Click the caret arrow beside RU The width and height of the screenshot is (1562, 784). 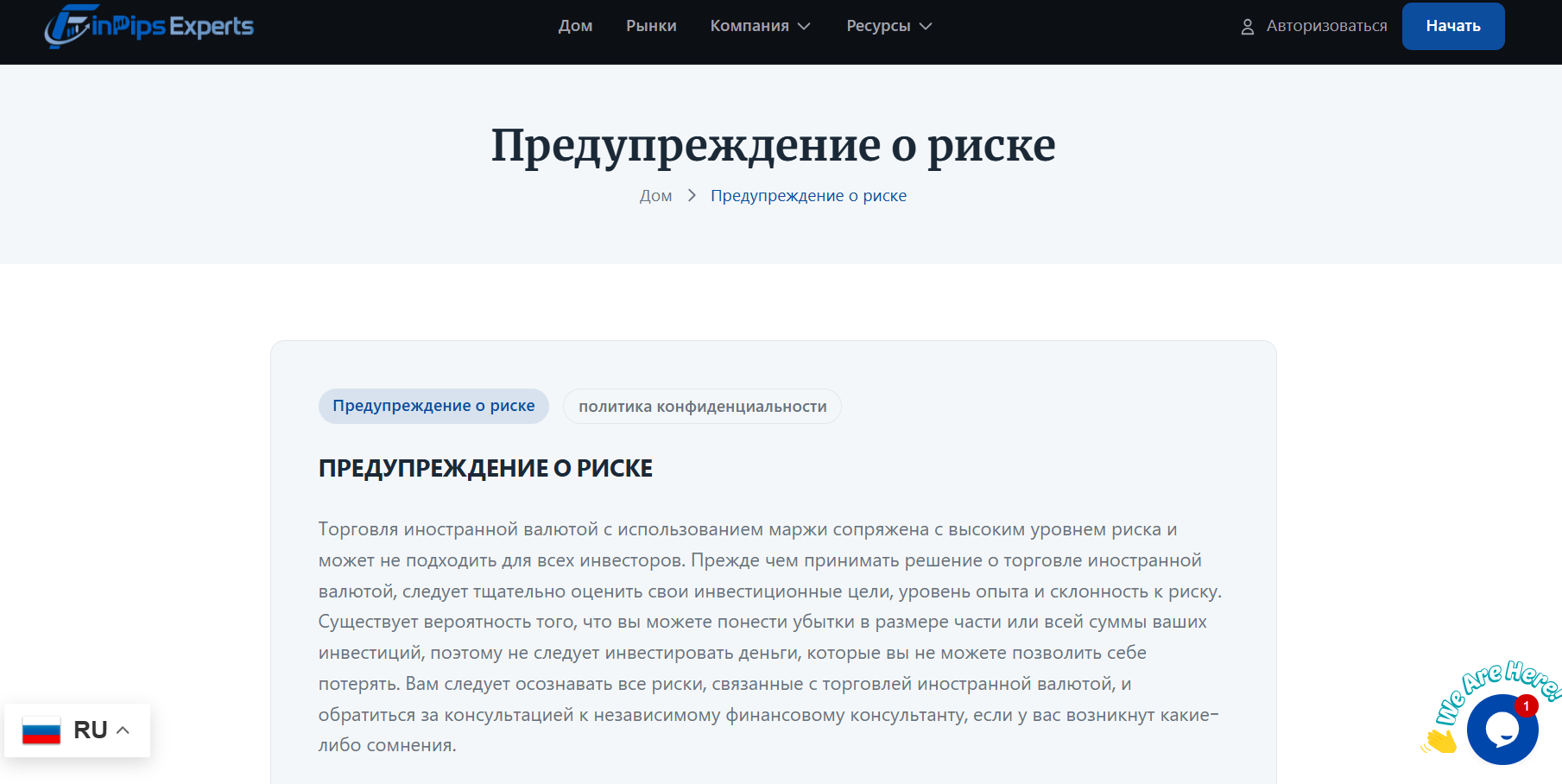[x=123, y=730]
